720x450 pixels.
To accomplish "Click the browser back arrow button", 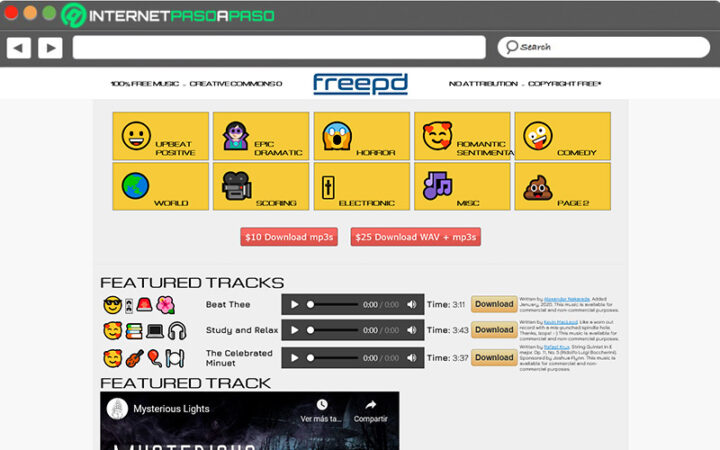I will (x=19, y=48).
